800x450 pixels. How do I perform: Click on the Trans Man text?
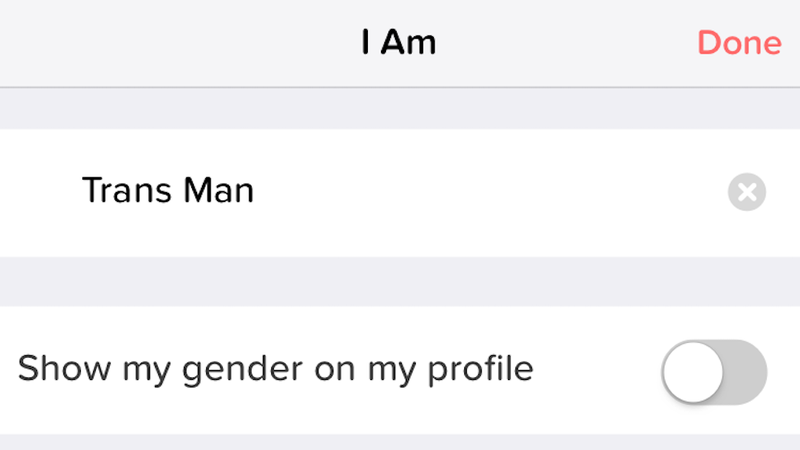pyautogui.click(x=168, y=190)
